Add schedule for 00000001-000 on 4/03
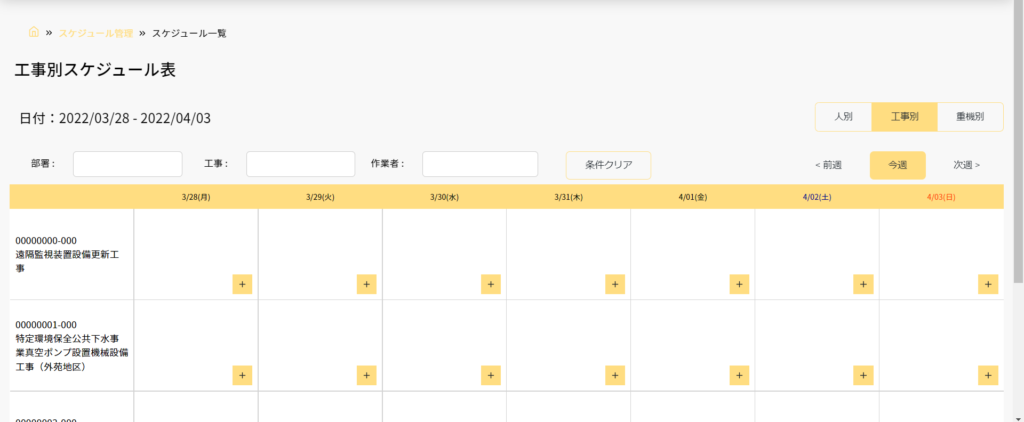Screen dimensions: 1024x422 click(x=987, y=375)
